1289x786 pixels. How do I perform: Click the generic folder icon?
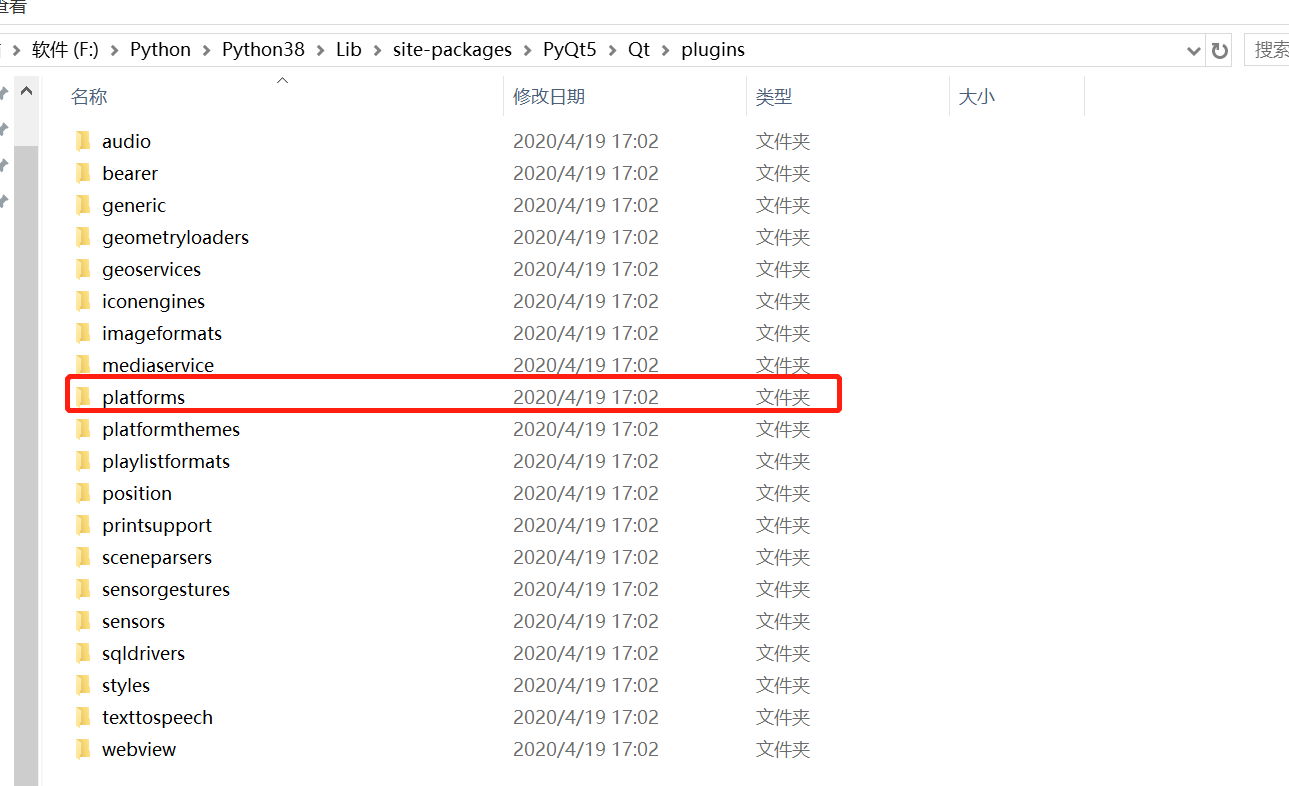coord(83,205)
